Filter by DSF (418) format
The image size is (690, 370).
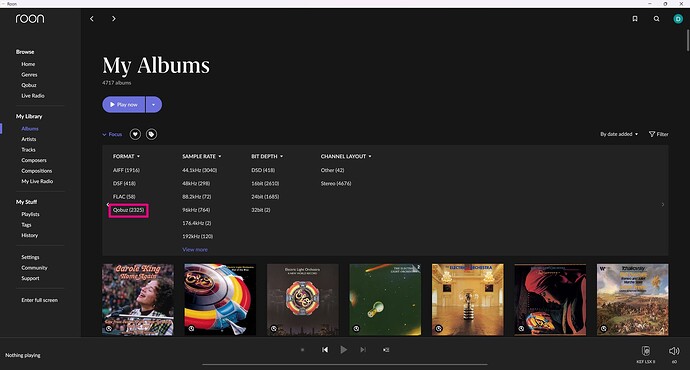(x=124, y=183)
